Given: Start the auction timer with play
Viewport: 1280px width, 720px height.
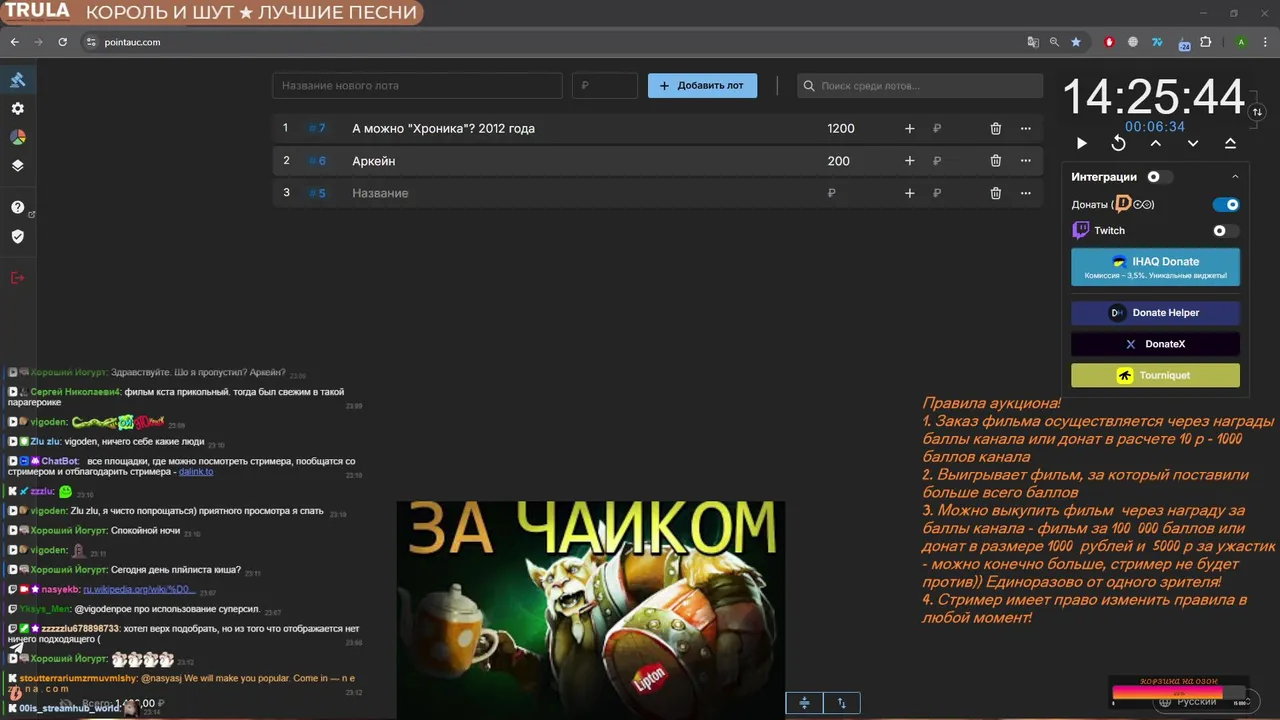Looking at the screenshot, I should click(1081, 144).
